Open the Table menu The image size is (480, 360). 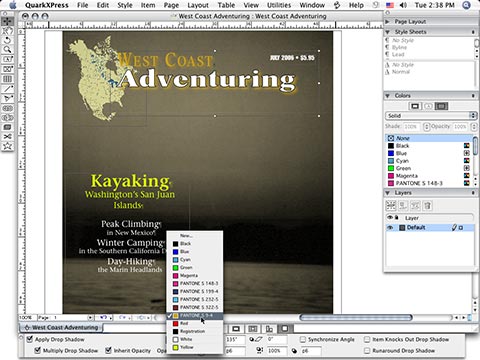(226, 5)
